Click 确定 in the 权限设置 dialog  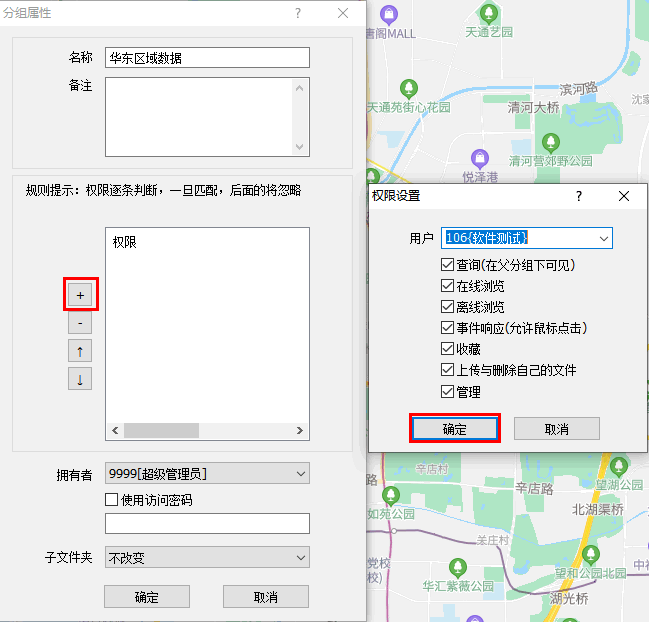pos(454,428)
